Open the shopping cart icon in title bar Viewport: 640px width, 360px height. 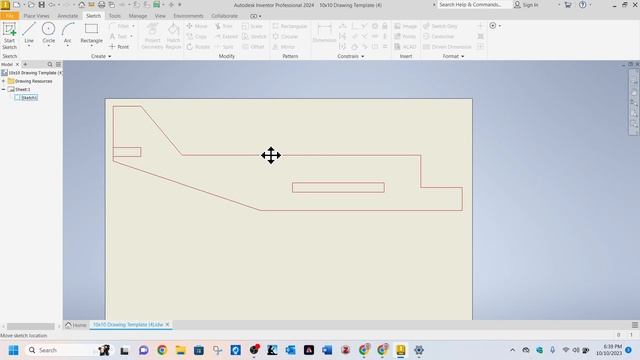point(568,5)
